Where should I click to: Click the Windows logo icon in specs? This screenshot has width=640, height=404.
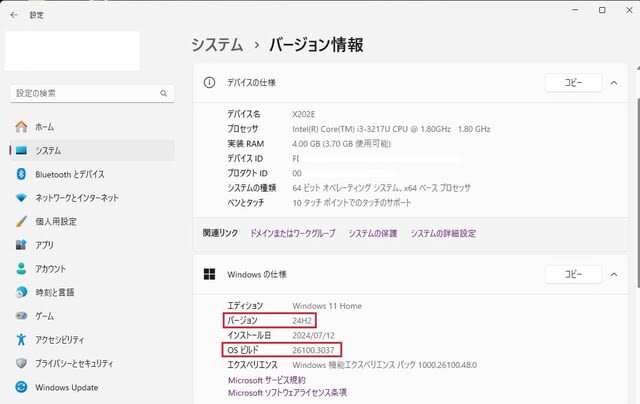(209, 274)
